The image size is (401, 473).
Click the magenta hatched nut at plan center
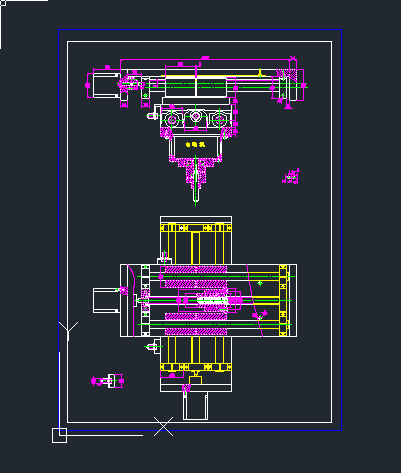point(211,300)
